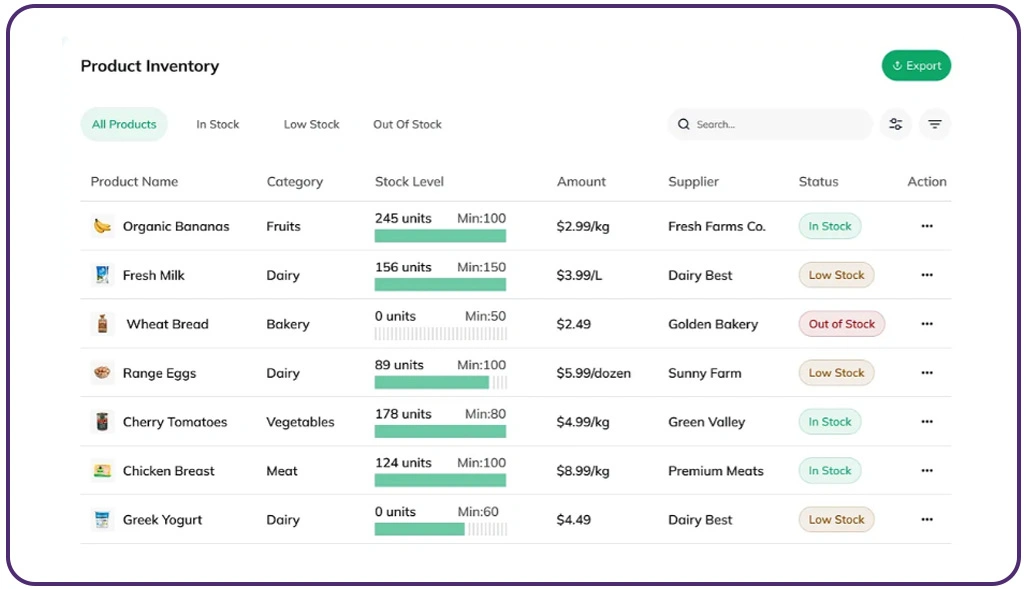Screen dimensions: 1026x589
Task: Click the Sunny Farm supplier
Action: click(704, 373)
